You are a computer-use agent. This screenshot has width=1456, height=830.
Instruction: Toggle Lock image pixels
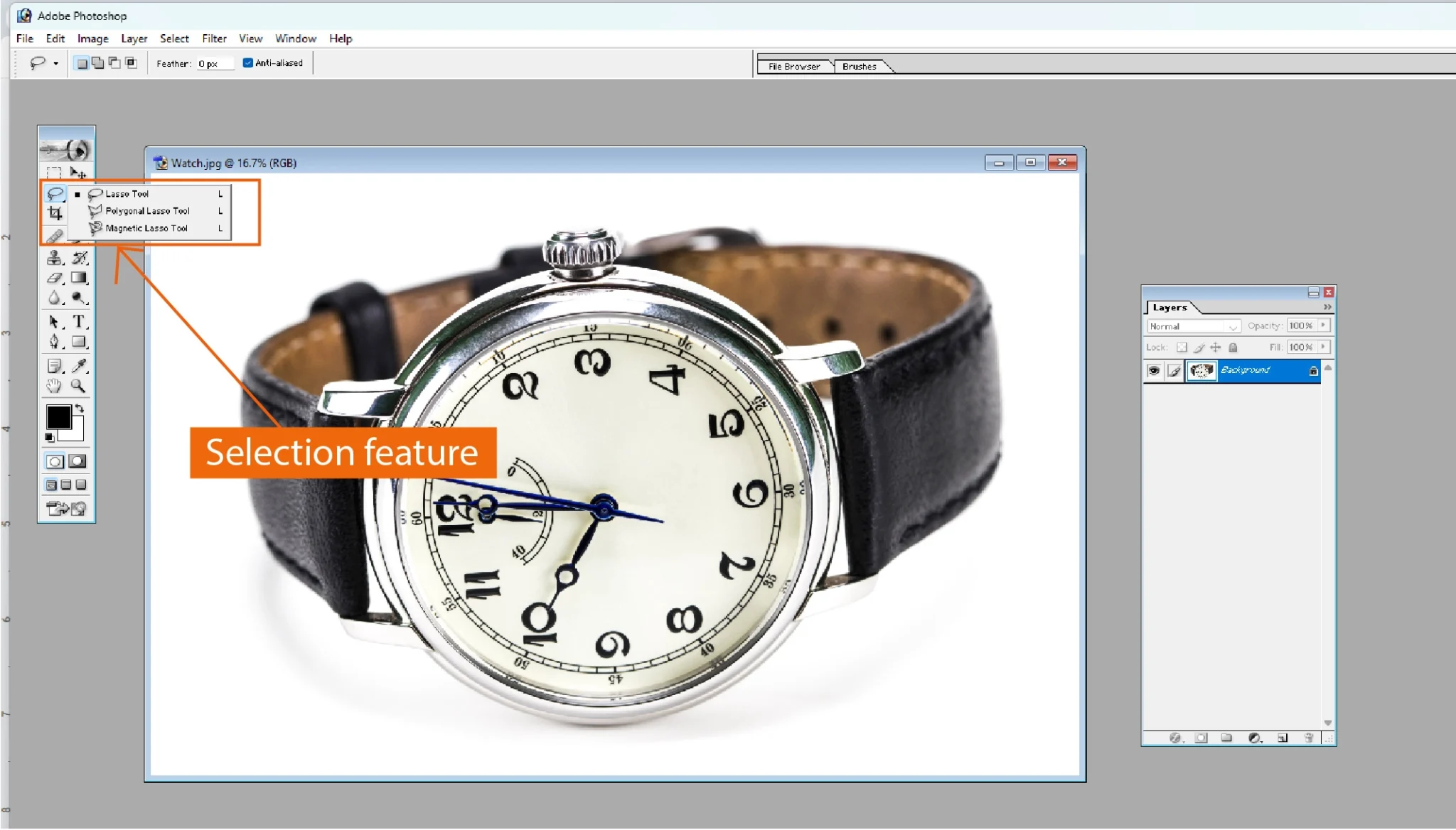pos(1199,347)
